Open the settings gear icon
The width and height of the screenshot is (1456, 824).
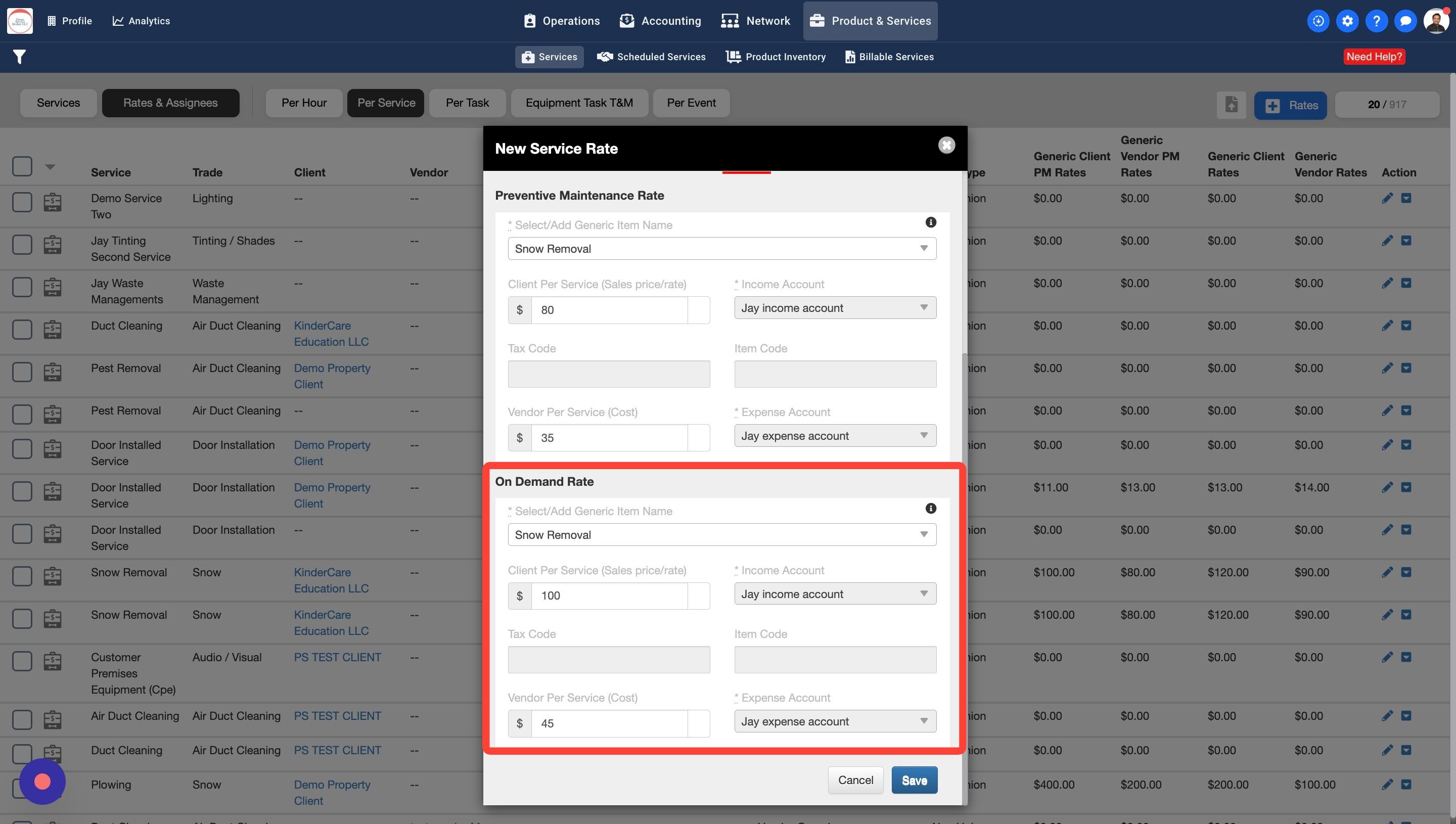1347,21
